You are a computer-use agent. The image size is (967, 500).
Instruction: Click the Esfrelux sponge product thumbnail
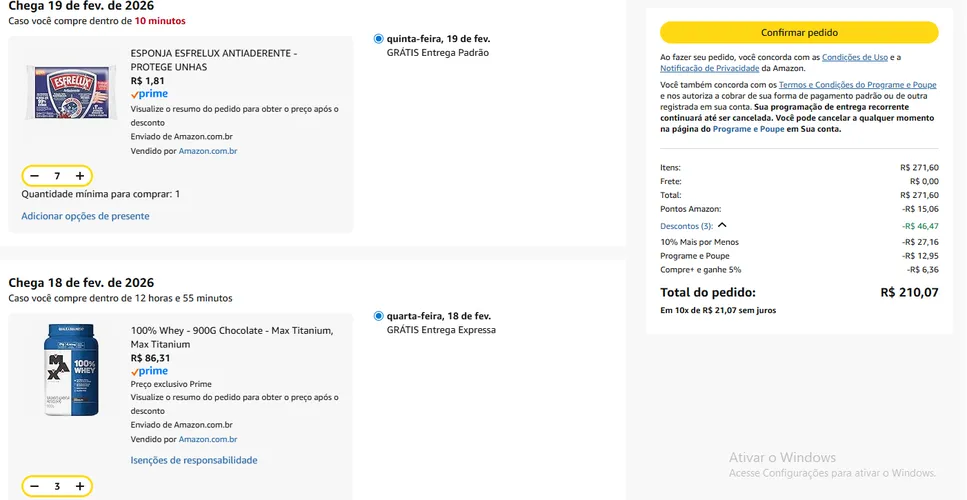pyautogui.click(x=72, y=92)
